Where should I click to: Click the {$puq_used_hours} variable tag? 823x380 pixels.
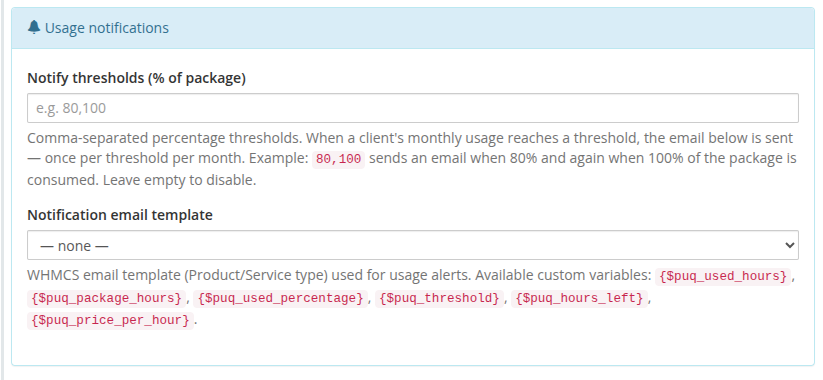click(x=723, y=276)
